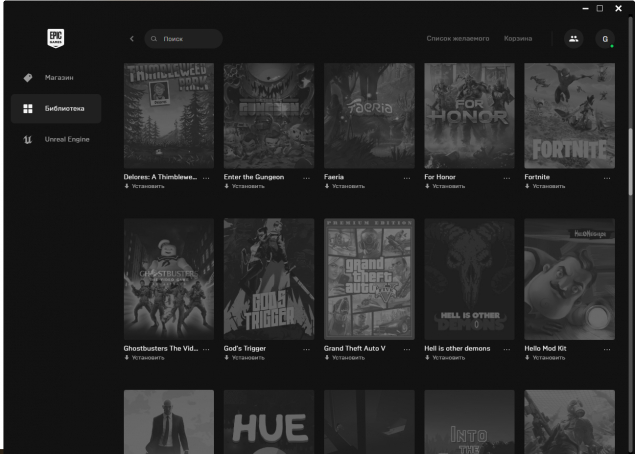Viewport: 635px width, 454px height.
Task: Click the library vertical scrollbar
Action: 630,162
